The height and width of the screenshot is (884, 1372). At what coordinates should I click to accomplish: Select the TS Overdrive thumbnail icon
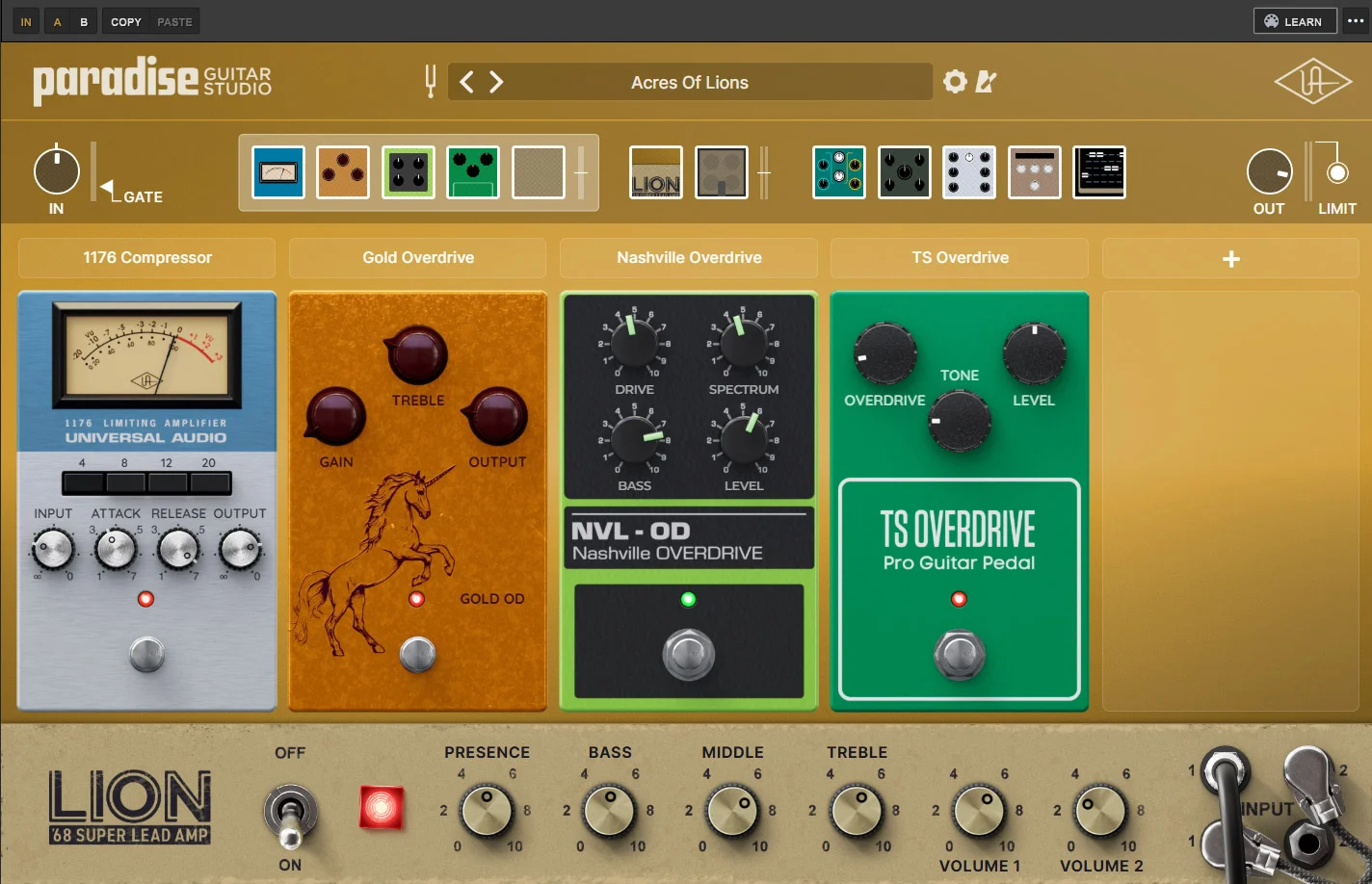[473, 172]
